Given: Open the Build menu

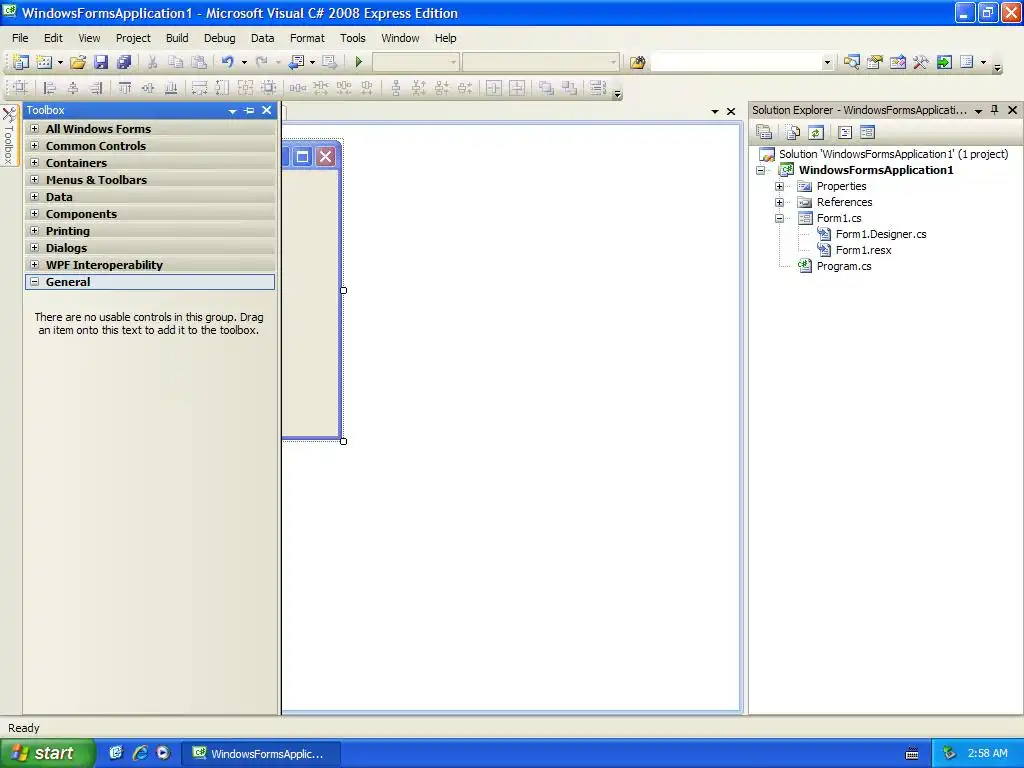Looking at the screenshot, I should (177, 38).
